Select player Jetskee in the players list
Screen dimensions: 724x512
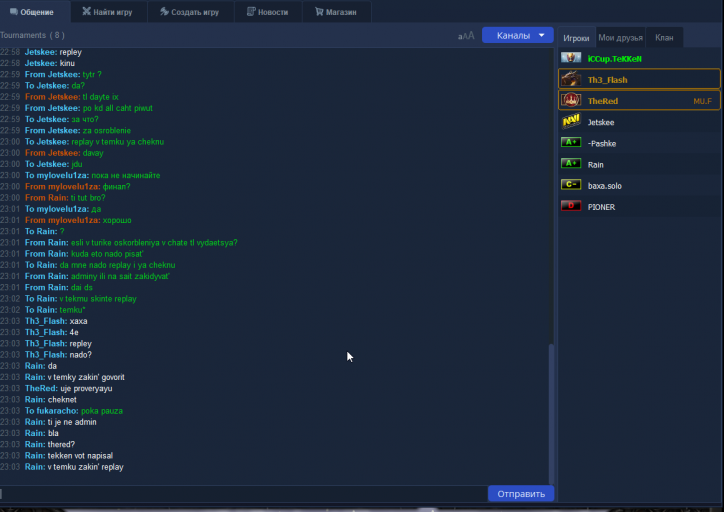[x=639, y=122]
